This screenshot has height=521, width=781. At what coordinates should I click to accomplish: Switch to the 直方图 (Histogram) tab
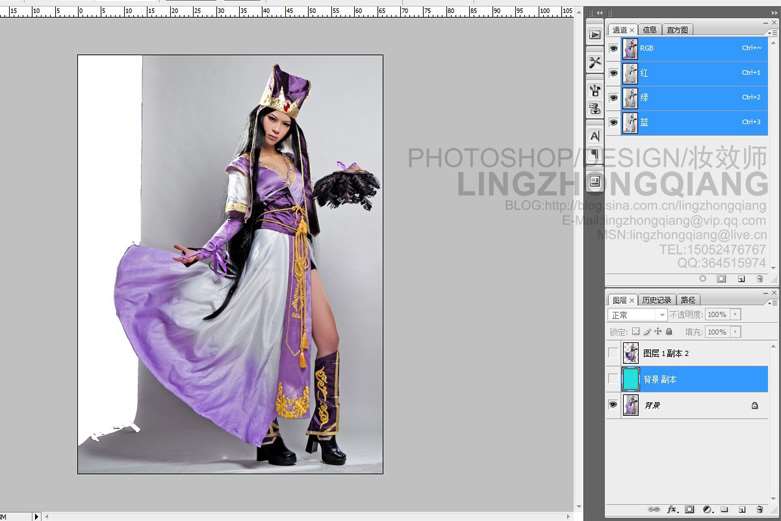click(x=678, y=30)
